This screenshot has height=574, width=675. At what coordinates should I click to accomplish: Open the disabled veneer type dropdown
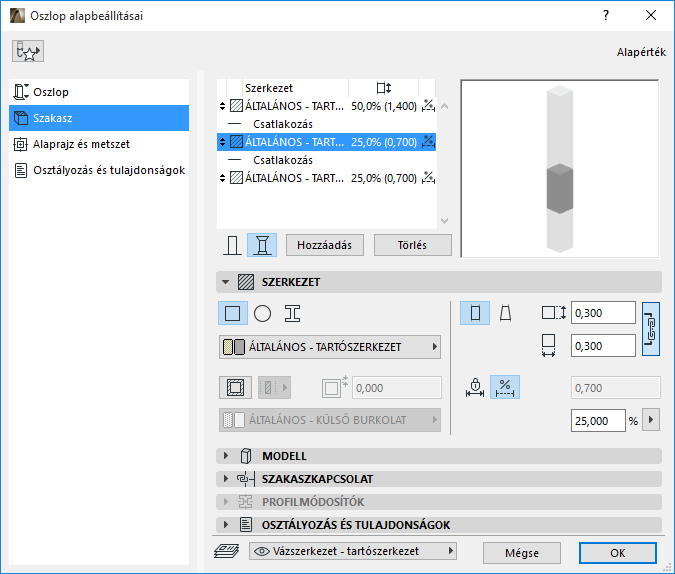274,388
